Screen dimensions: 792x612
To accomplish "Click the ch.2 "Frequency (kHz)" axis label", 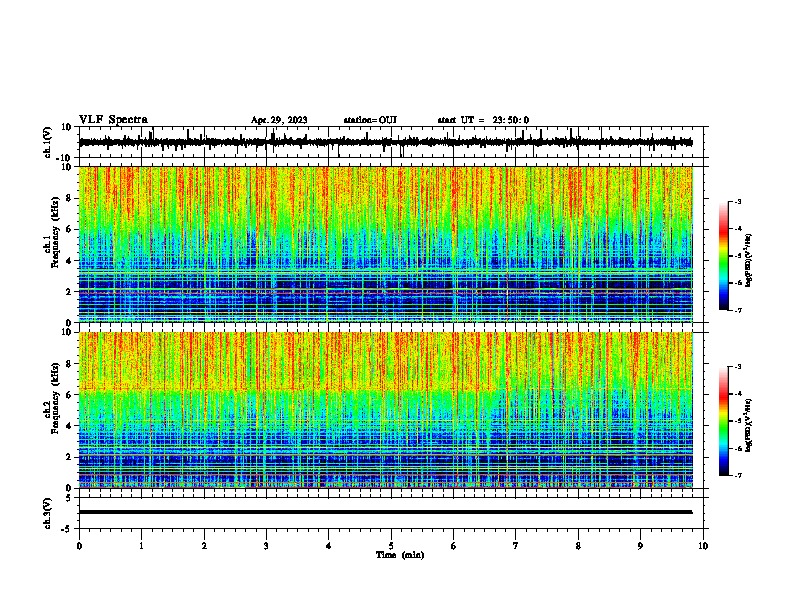I will [x=55, y=398].
